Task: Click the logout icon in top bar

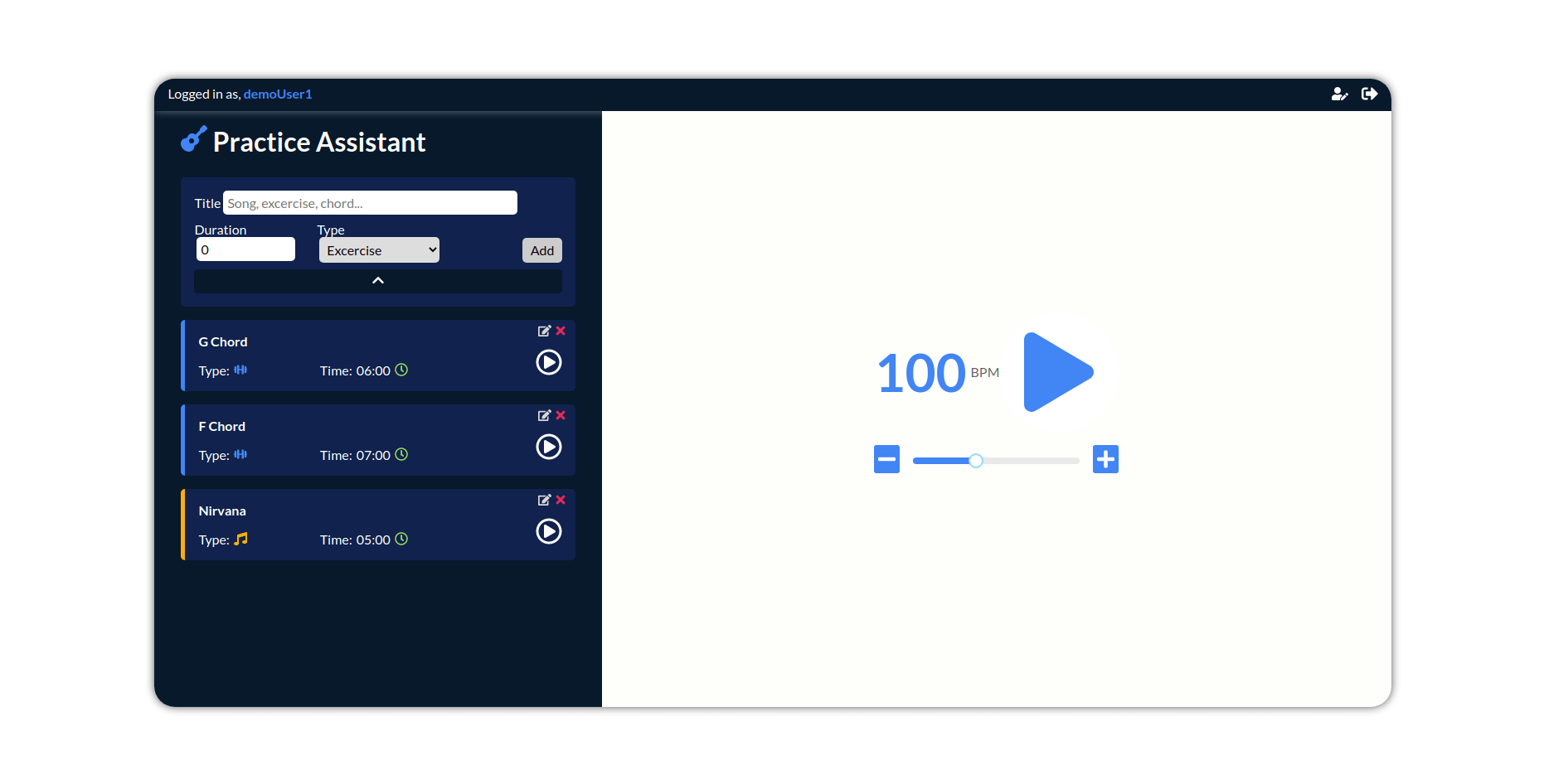Action: coord(1370,94)
